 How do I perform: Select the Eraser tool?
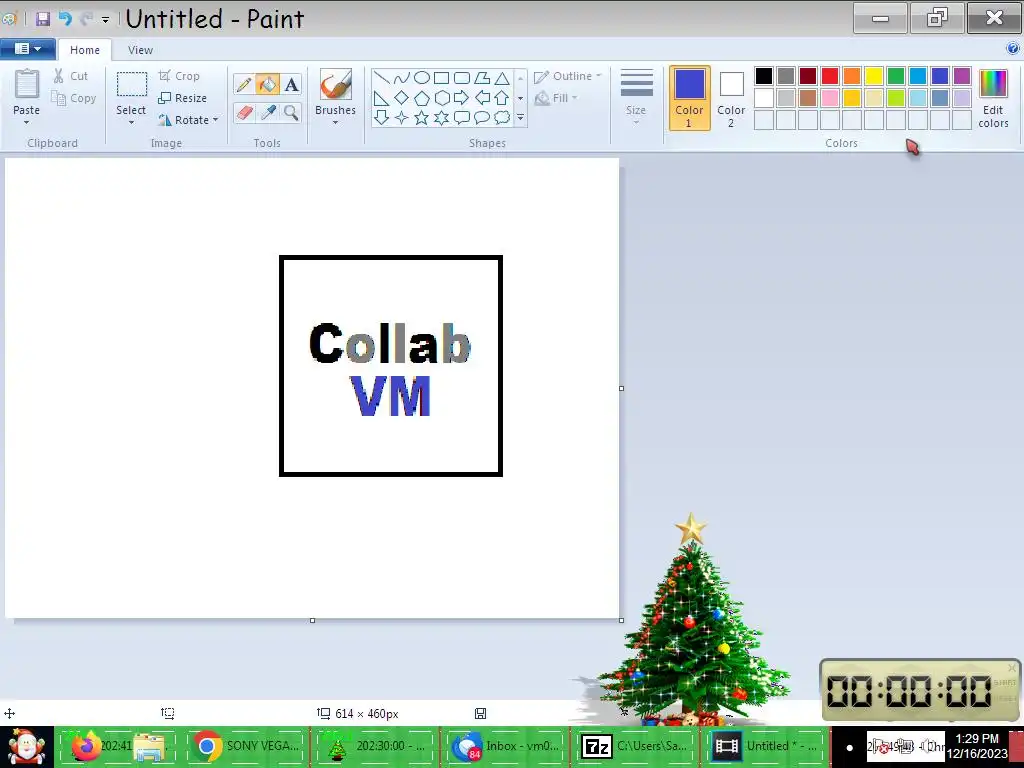pos(244,112)
